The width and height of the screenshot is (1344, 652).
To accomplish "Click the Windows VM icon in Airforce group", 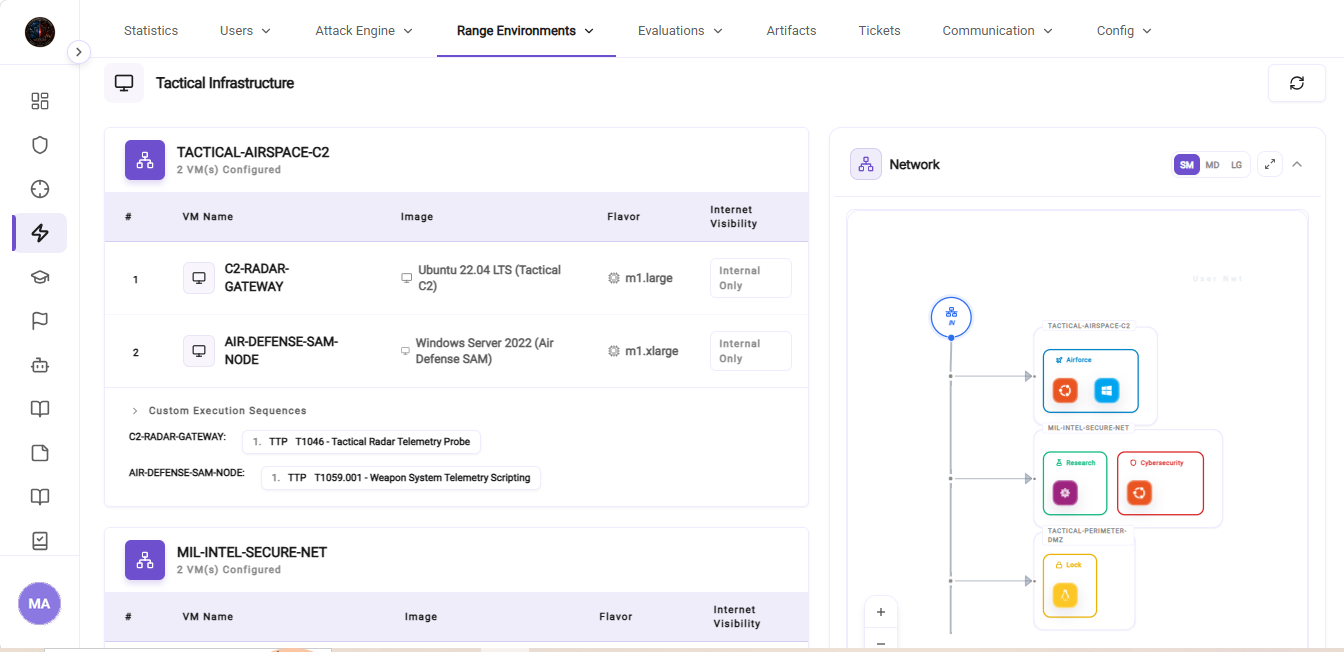I will [x=1107, y=391].
